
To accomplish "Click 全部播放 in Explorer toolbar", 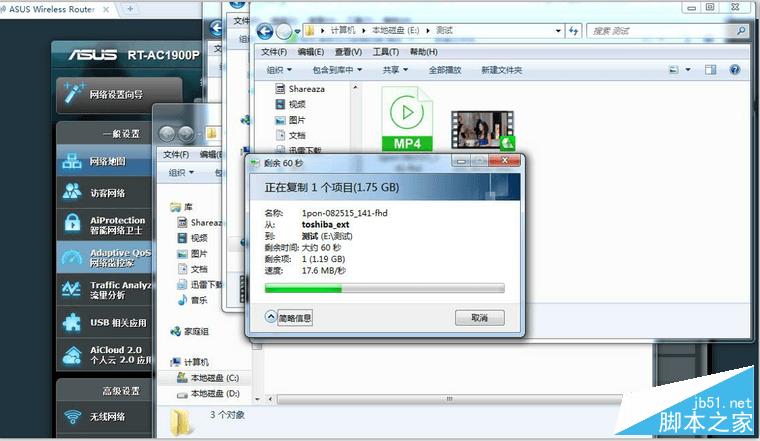I will (444, 70).
